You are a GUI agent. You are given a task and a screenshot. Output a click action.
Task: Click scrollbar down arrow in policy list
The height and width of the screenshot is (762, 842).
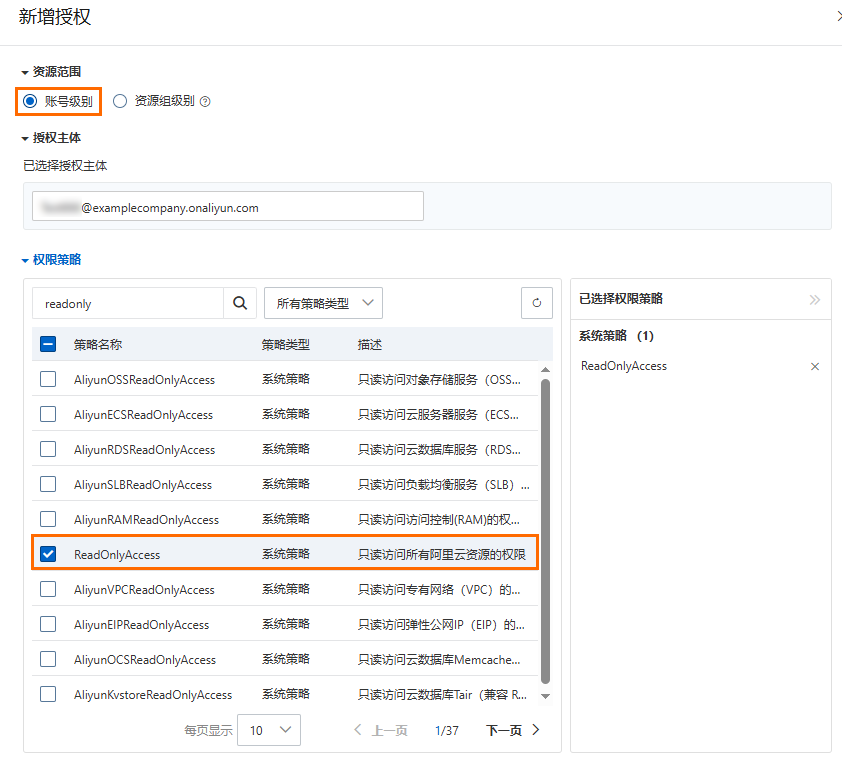pos(545,696)
